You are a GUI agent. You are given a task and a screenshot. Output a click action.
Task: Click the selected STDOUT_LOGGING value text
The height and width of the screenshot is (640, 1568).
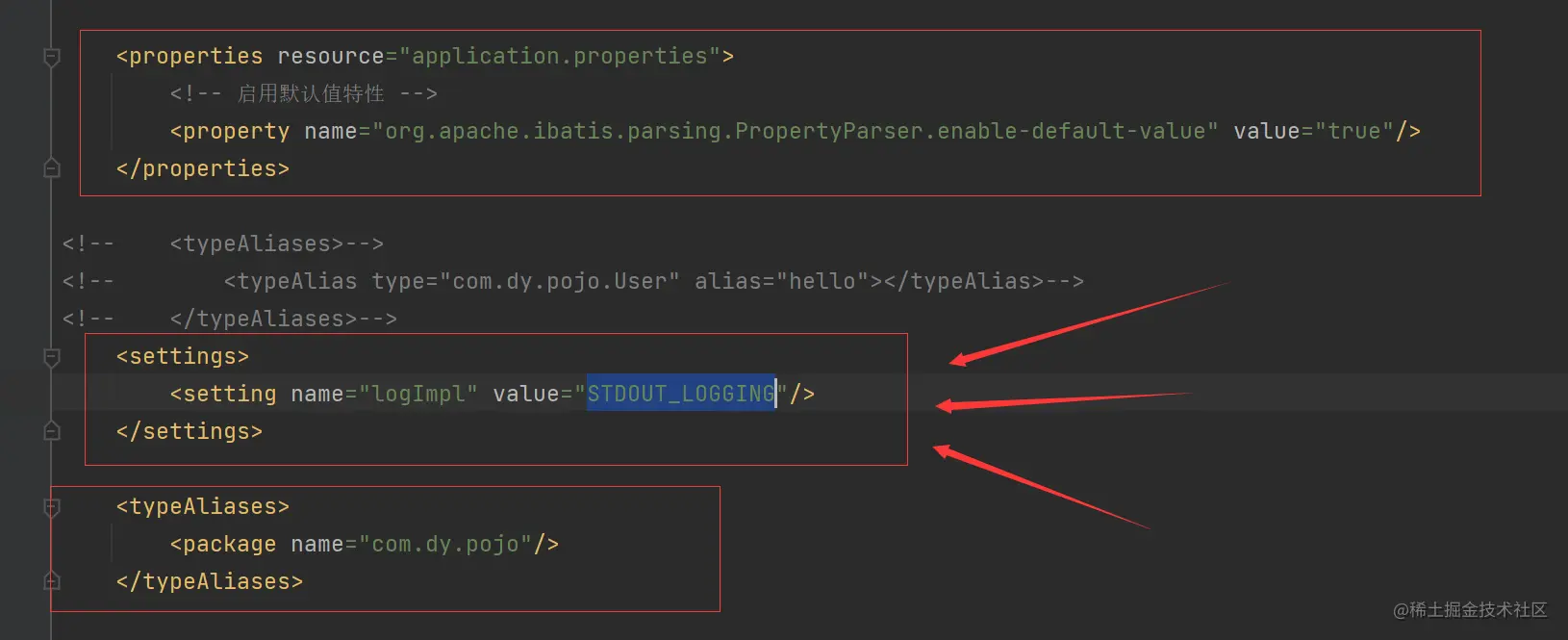pos(681,394)
